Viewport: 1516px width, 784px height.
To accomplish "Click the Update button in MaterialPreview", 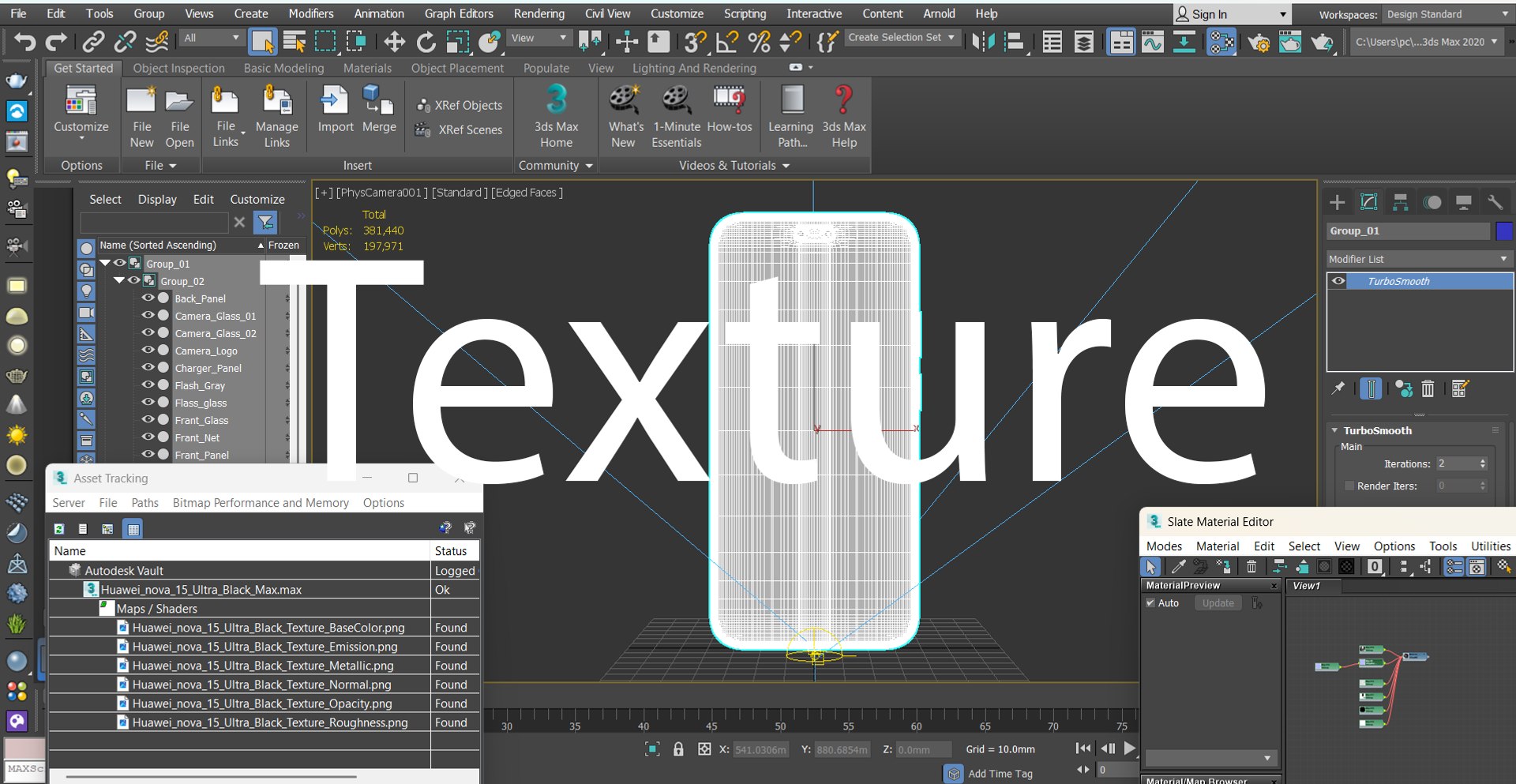I will (1218, 603).
